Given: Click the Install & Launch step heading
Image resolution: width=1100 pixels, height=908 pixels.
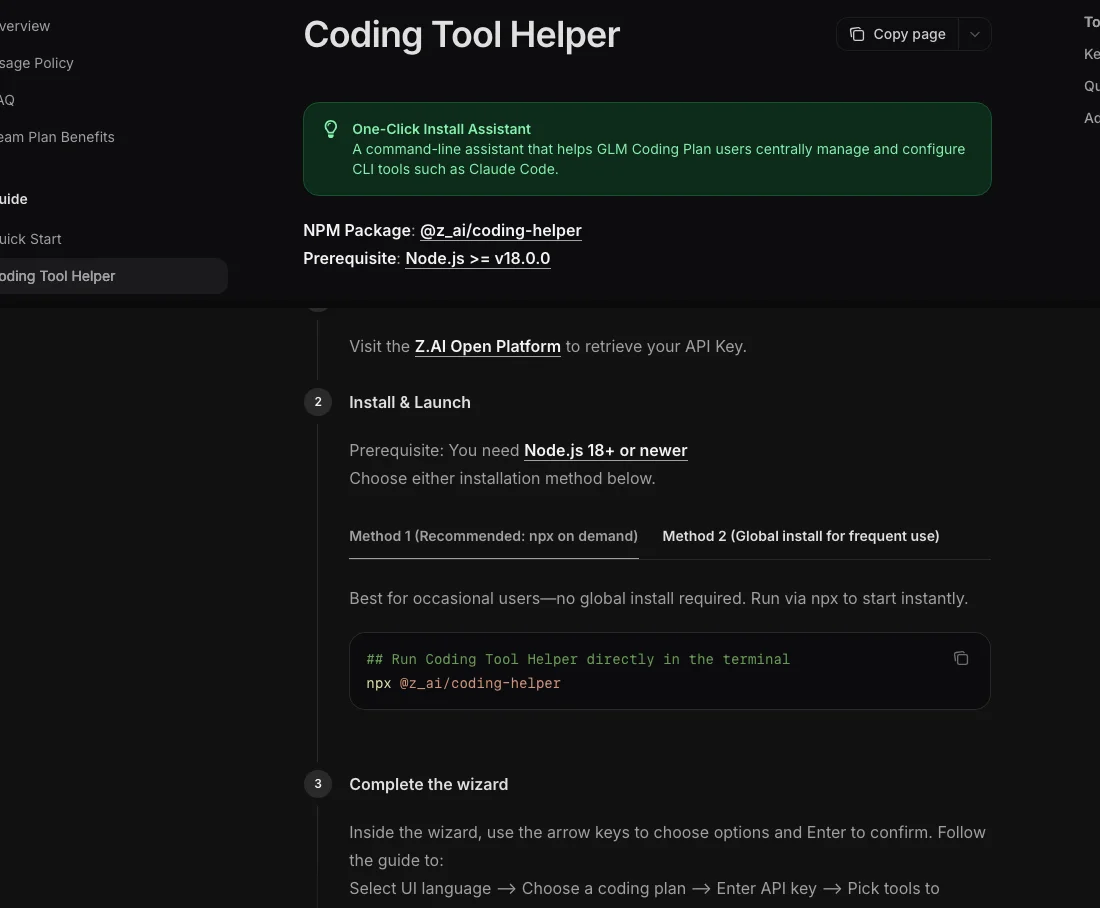Looking at the screenshot, I should pos(410,402).
